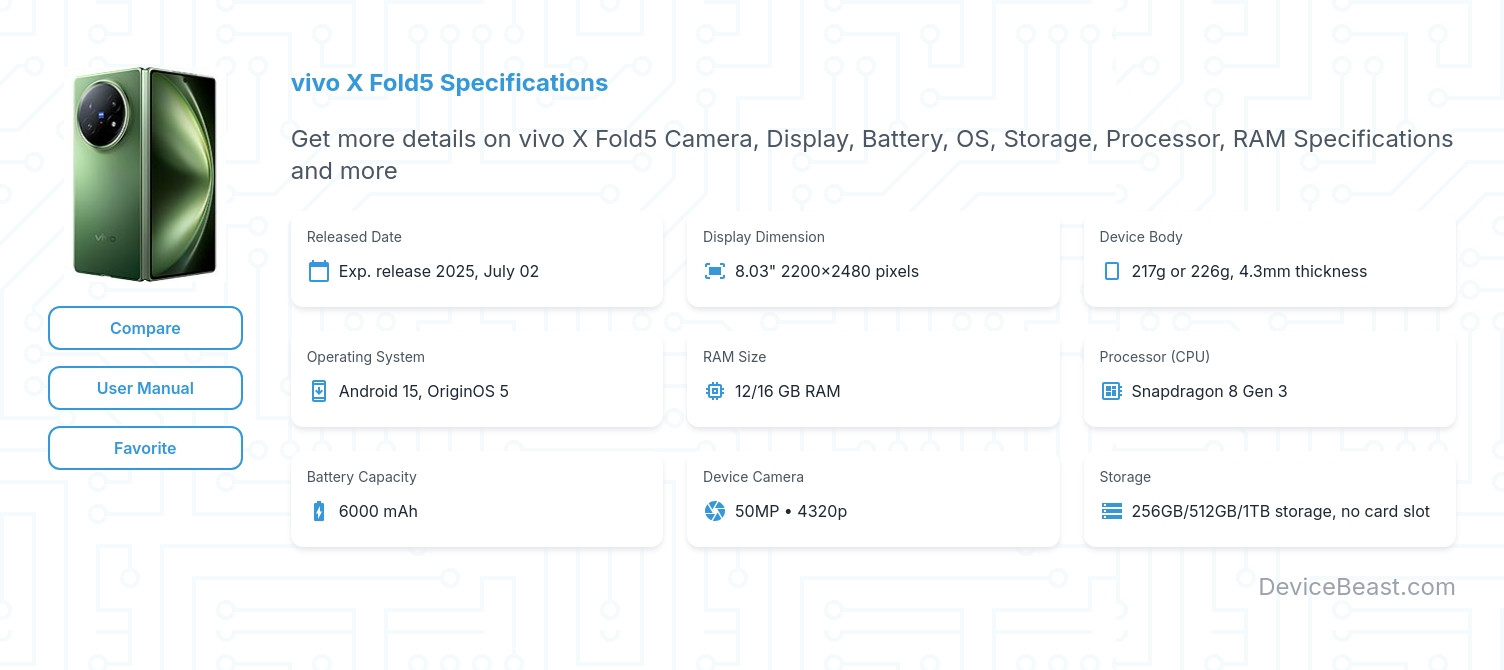The height and width of the screenshot is (670, 1504).
Task: Click the RAM chip icon
Action: 715,391
